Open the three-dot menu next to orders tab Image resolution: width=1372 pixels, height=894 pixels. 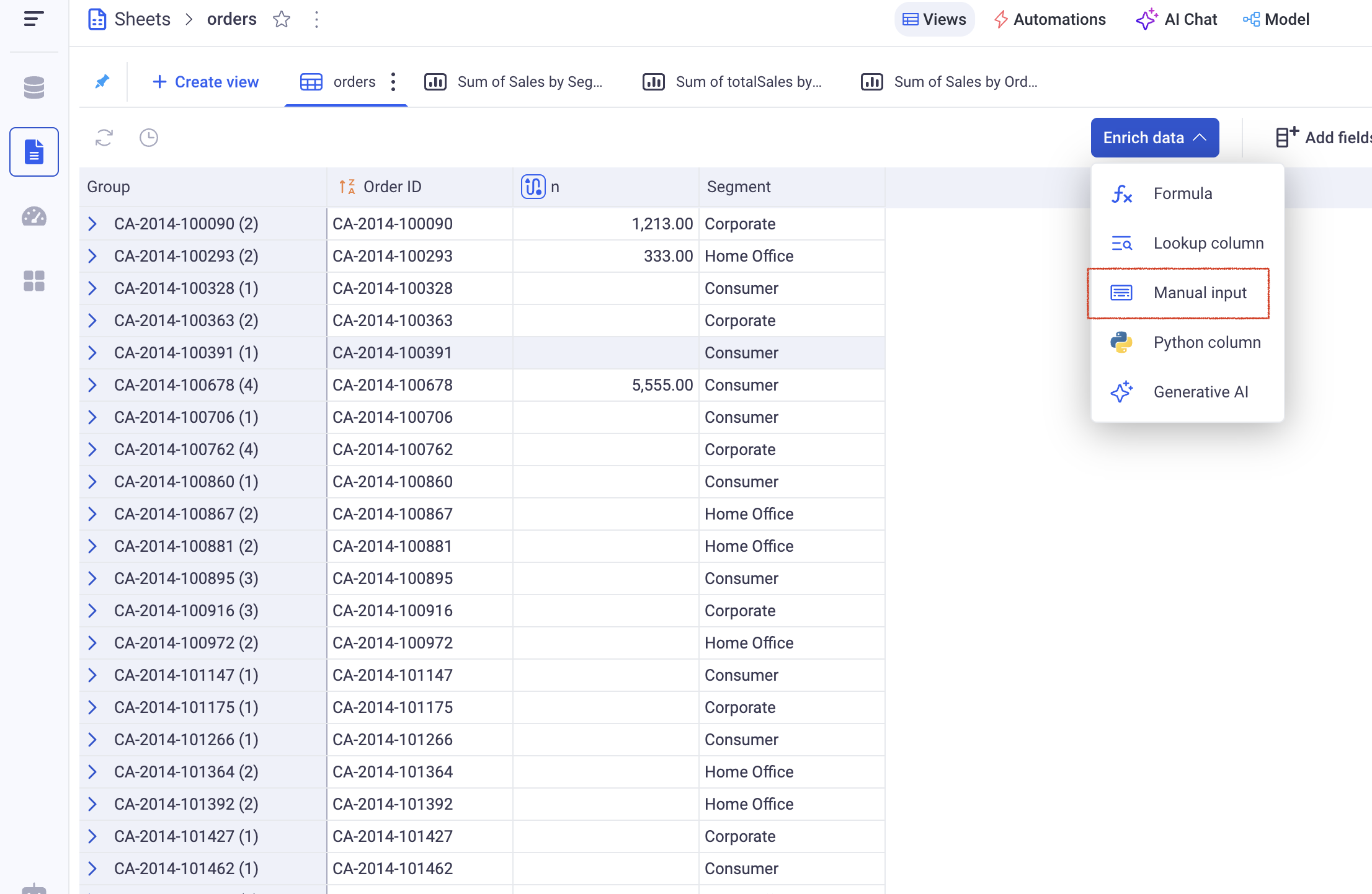tap(393, 82)
